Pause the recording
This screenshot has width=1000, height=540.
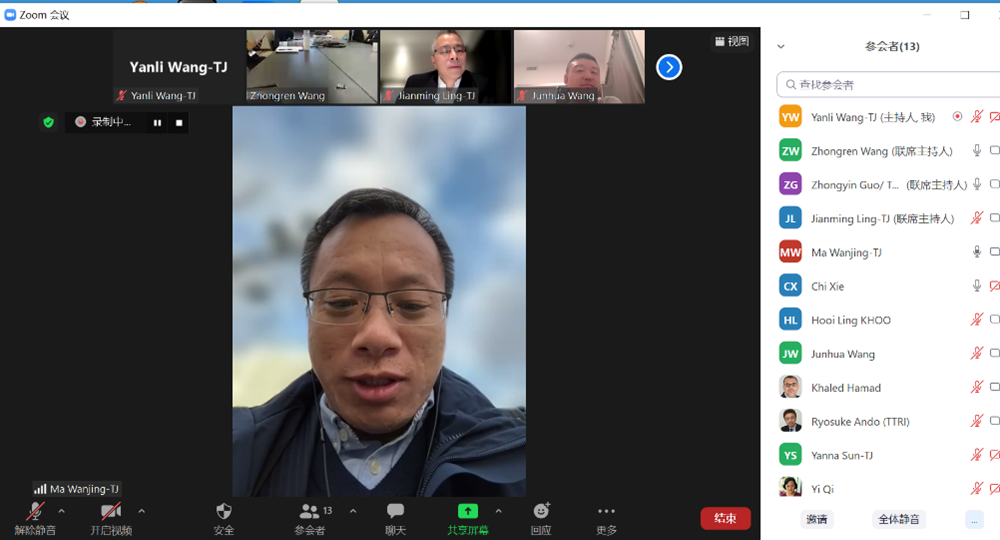coord(157,122)
